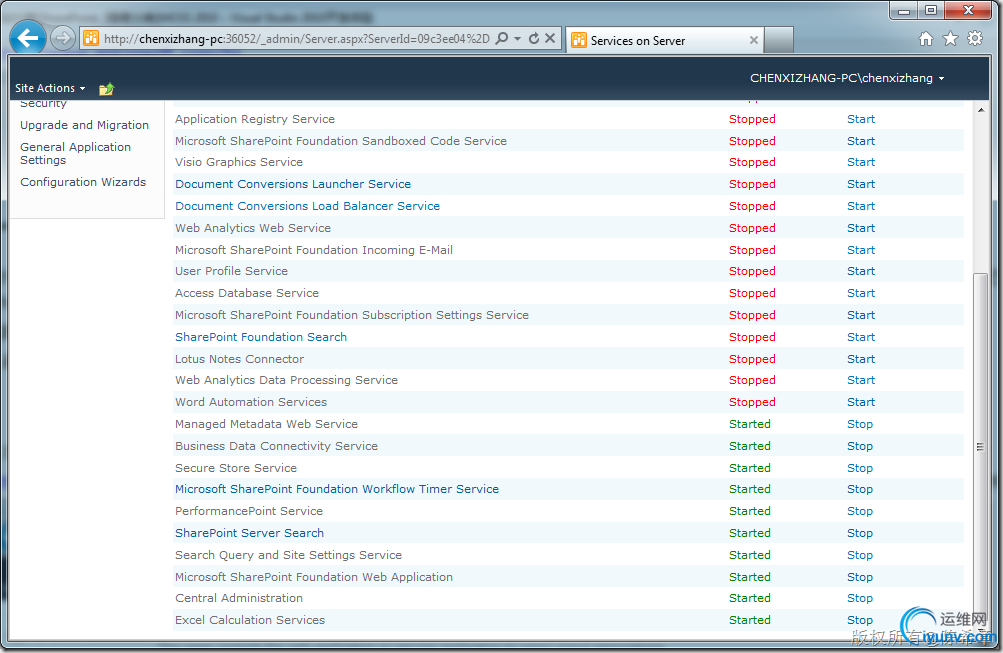Open SharePoint Foundation Search link
Screen dimensions: 1003x653
tap(261, 337)
